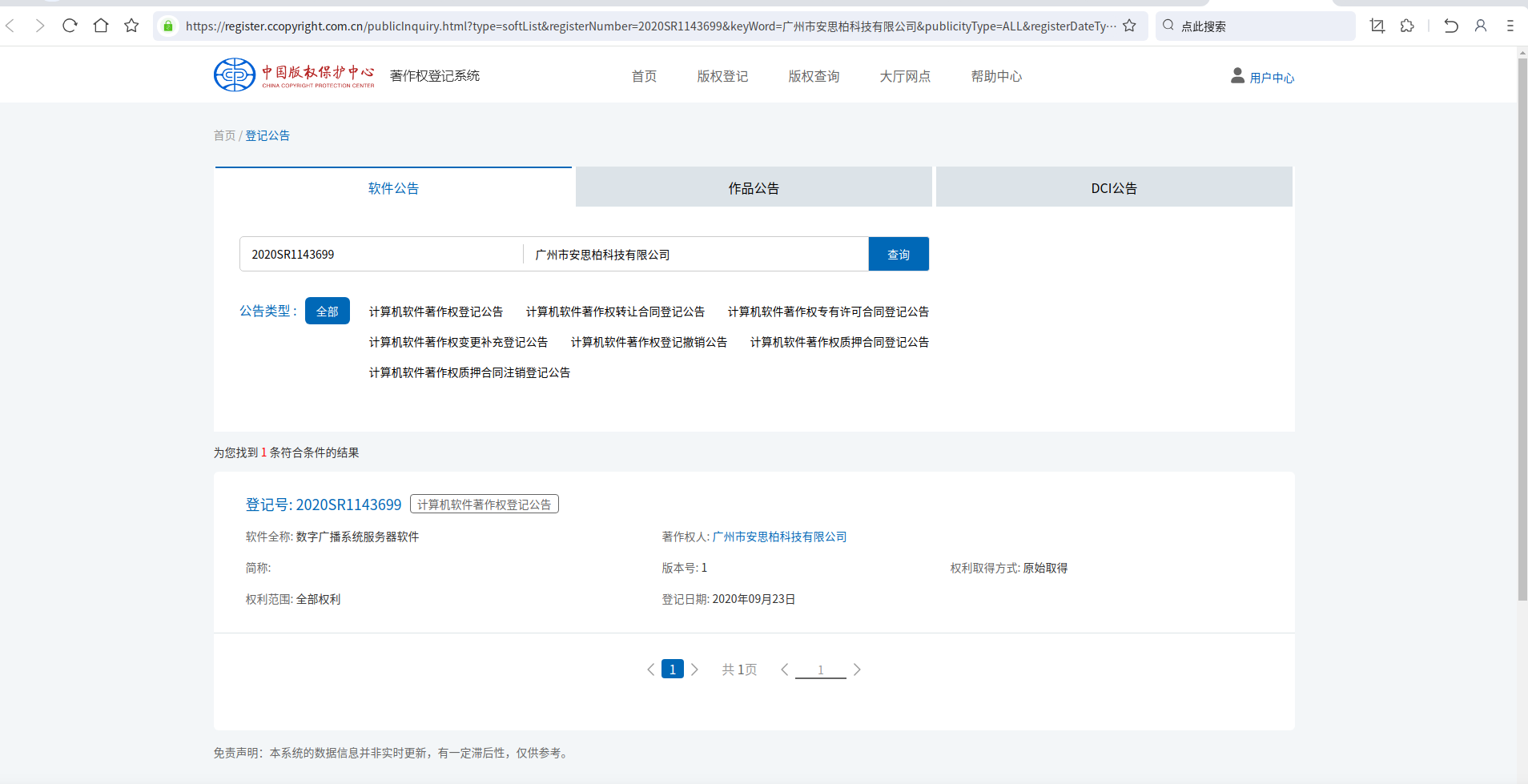The height and width of the screenshot is (784, 1528).
Task: Click the previous page chevron beside page 1
Action: (x=651, y=669)
